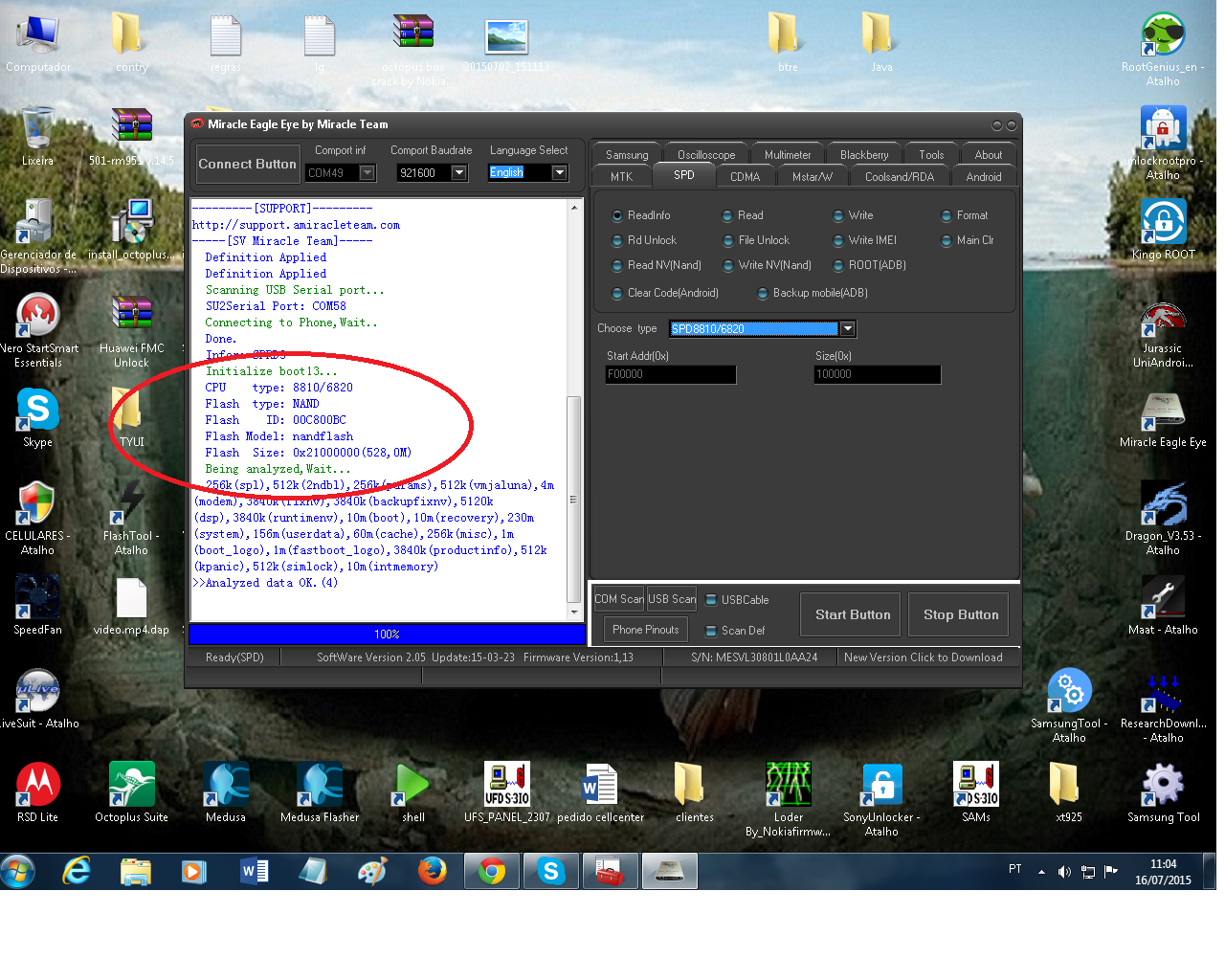Click the USB Scan button

(x=672, y=599)
